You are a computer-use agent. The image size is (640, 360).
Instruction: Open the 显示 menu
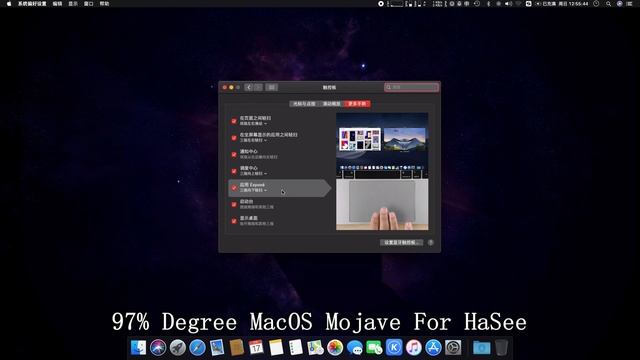[73, 4]
